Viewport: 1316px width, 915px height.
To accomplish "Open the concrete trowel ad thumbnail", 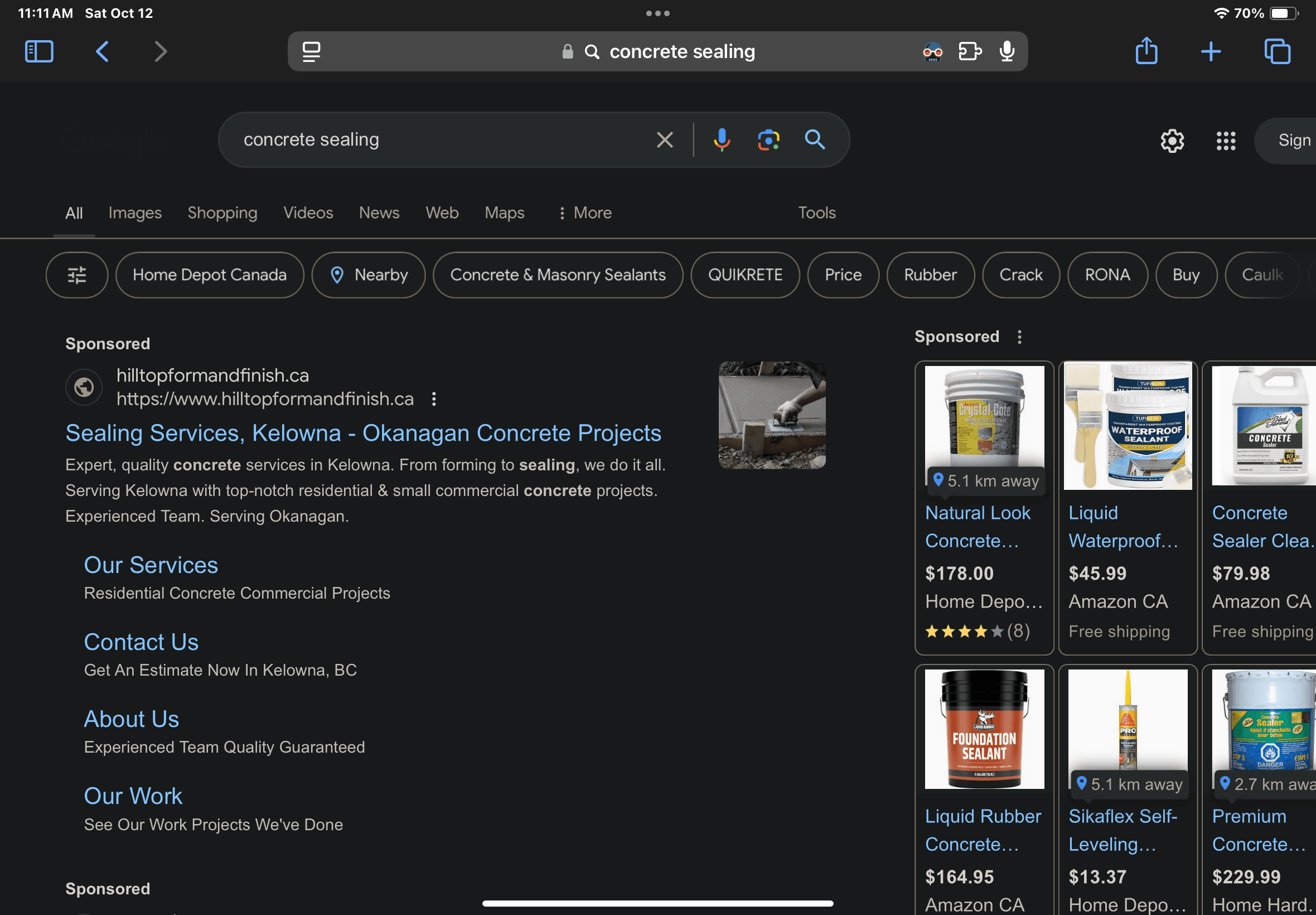I will pos(772,415).
